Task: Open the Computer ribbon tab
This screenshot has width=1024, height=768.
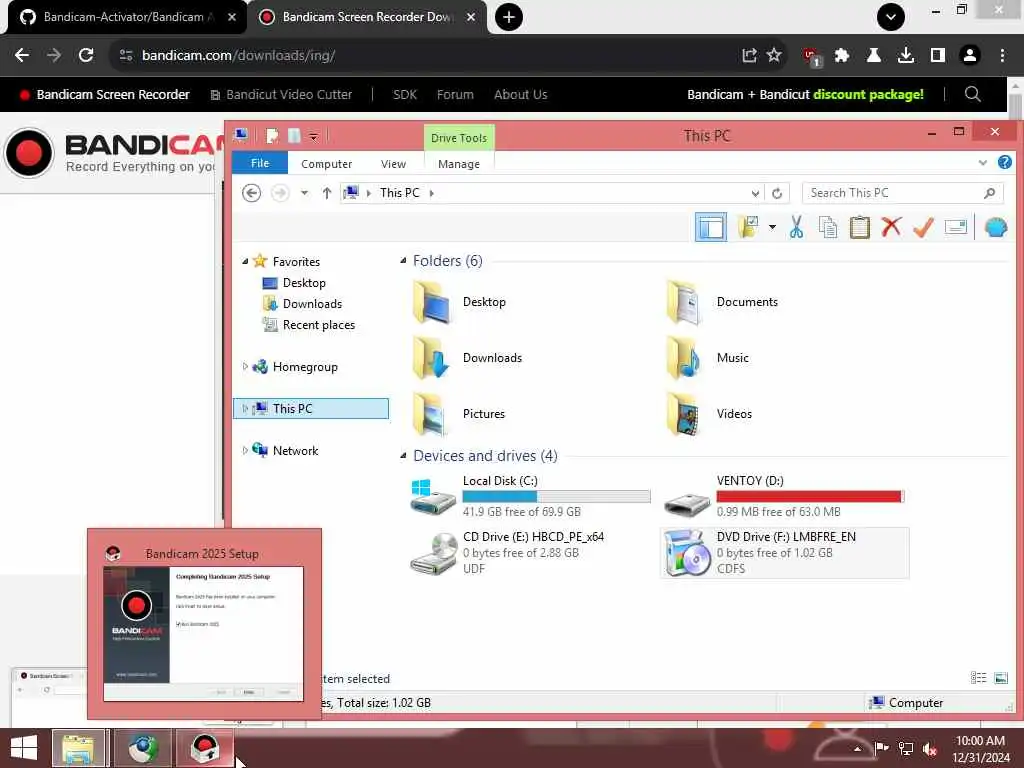Action: [x=327, y=164]
